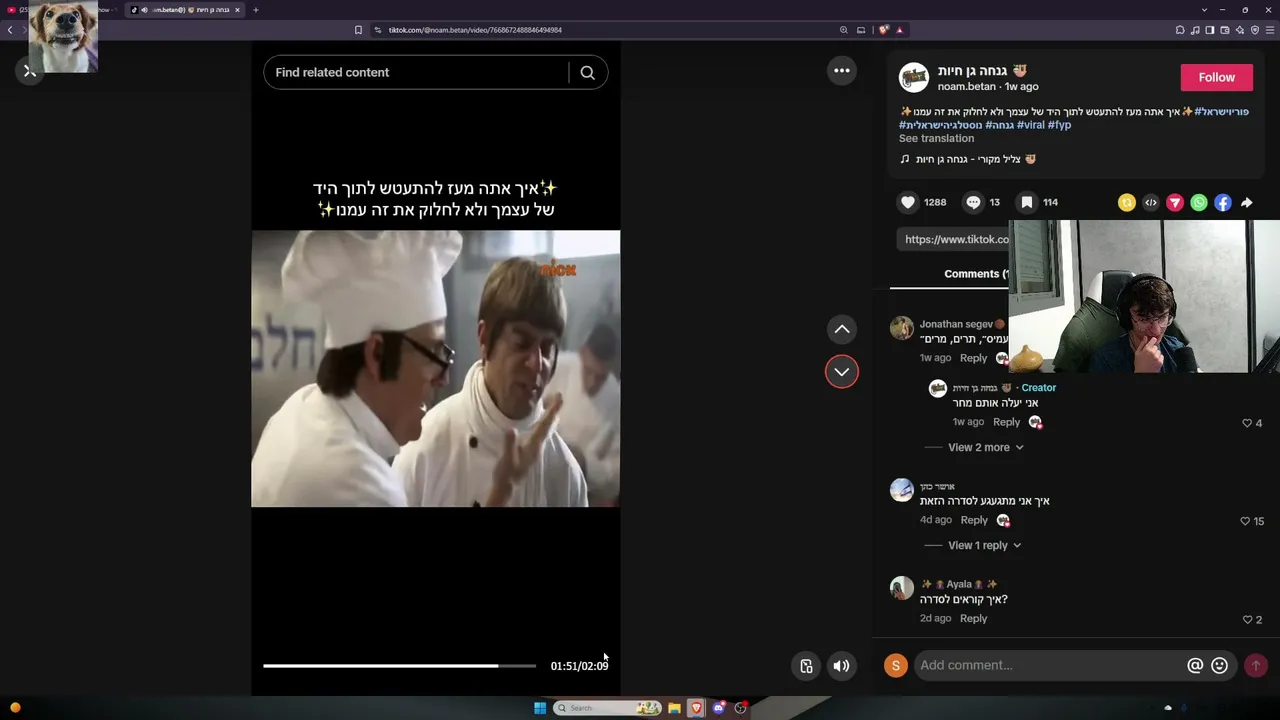Image resolution: width=1280 pixels, height=720 pixels.
Task: Click the browser address bar URL
Action: pyautogui.click(x=475, y=30)
